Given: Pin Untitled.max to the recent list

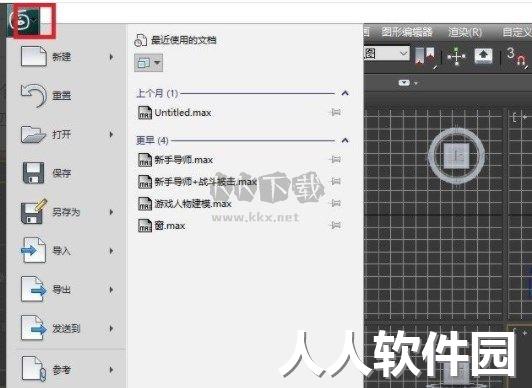Looking at the screenshot, I should pos(335,112).
